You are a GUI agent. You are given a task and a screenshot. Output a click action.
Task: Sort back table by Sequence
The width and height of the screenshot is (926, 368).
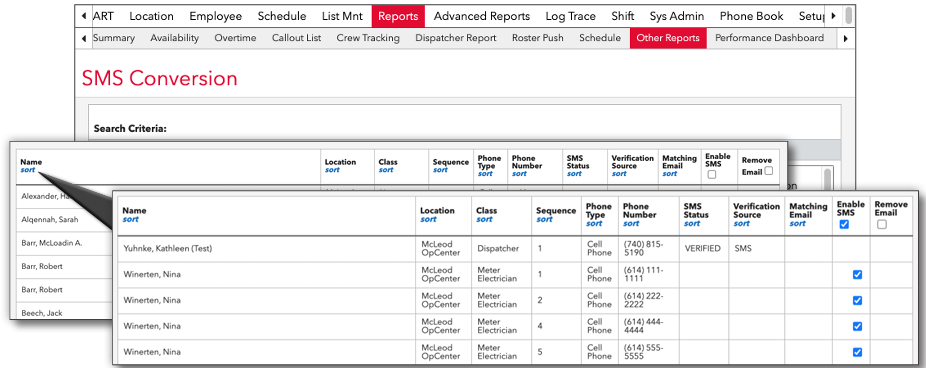point(440,170)
